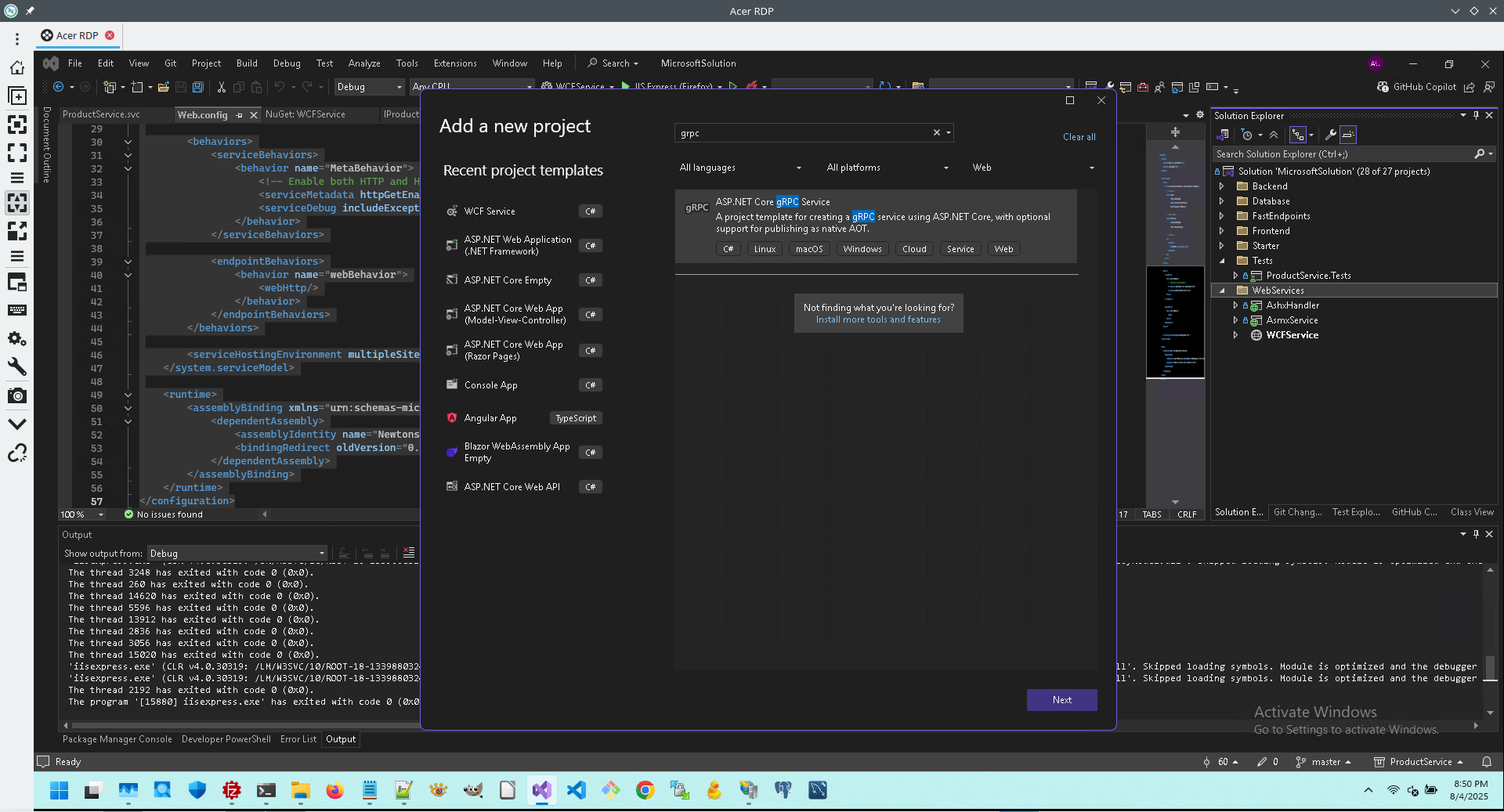Toggle pin on the Web.config tab
Viewport: 1504px width, 812px height.
[x=239, y=115]
